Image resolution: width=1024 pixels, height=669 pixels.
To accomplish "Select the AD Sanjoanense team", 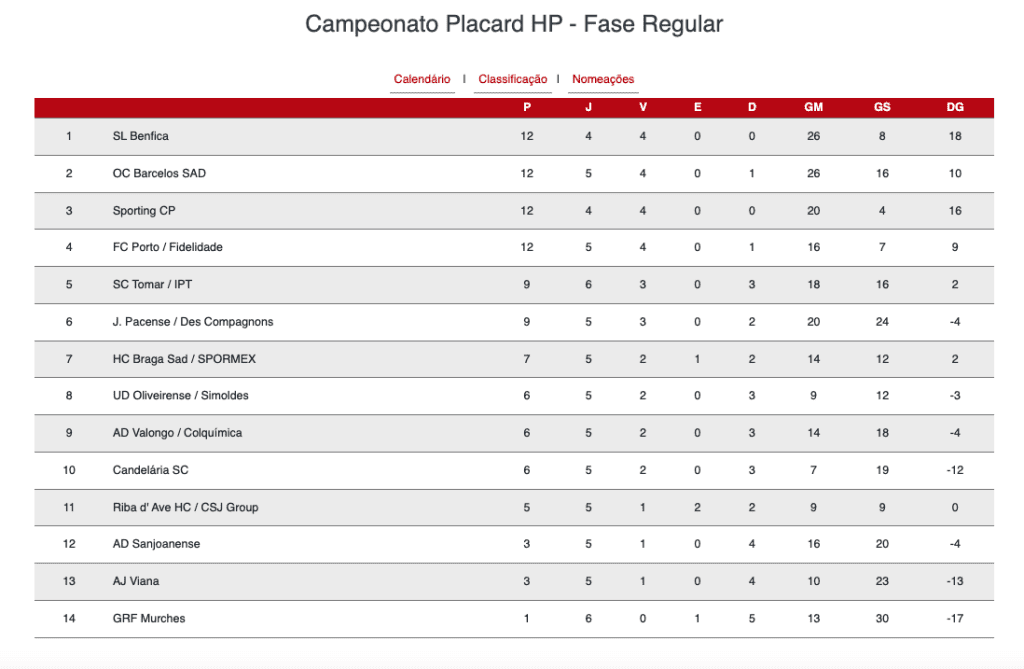I will click(x=156, y=544).
